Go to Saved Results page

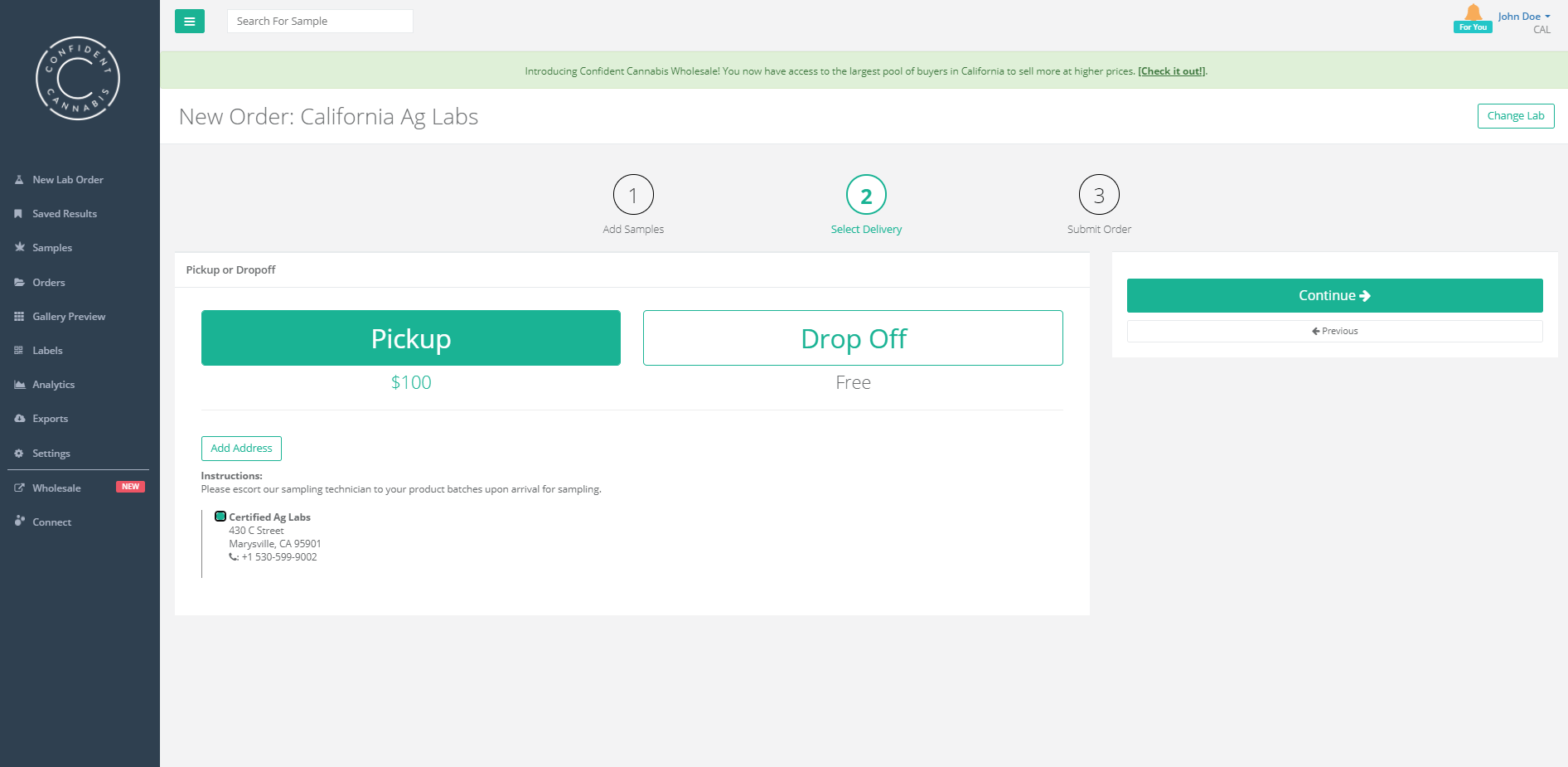65,214
